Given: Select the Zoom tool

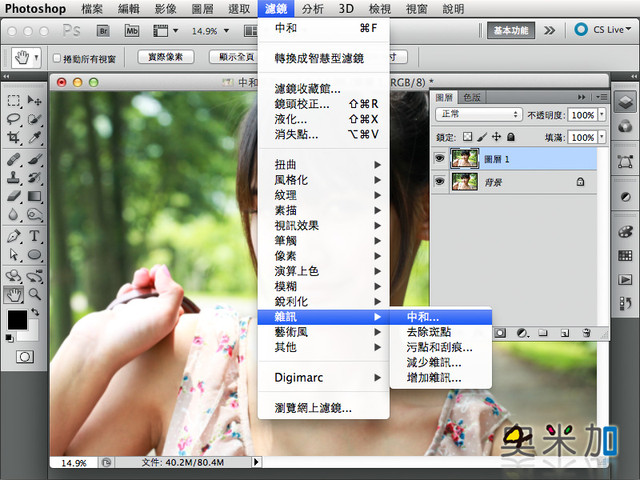Looking at the screenshot, I should click(x=34, y=294).
